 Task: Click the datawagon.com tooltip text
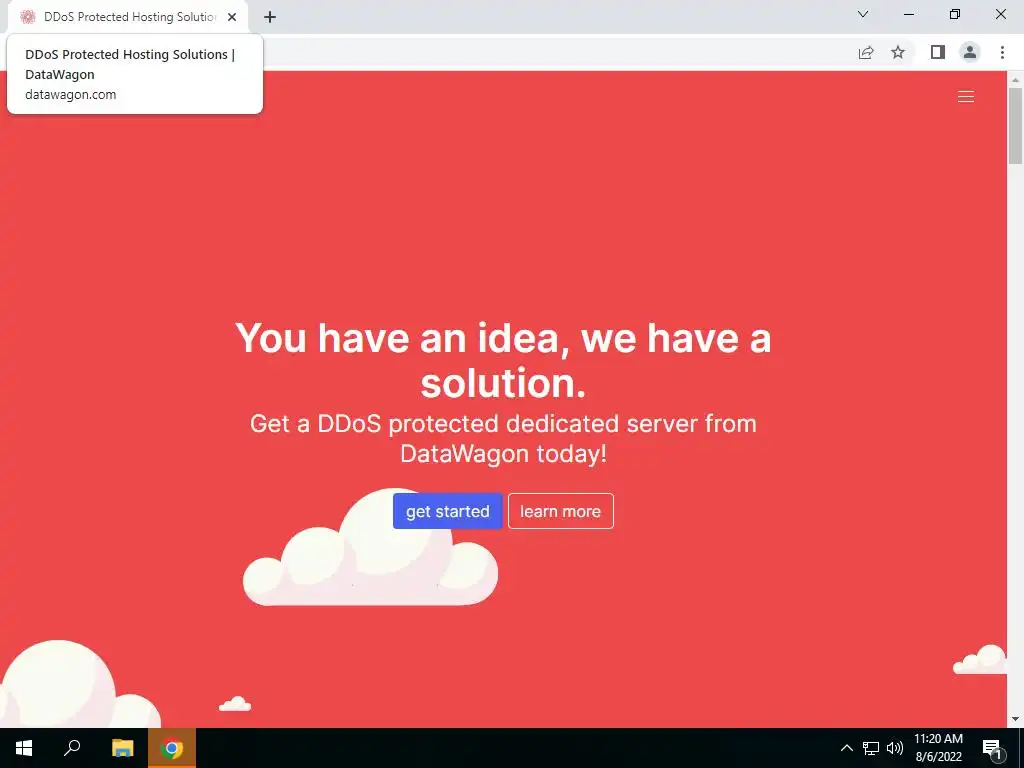(71, 94)
